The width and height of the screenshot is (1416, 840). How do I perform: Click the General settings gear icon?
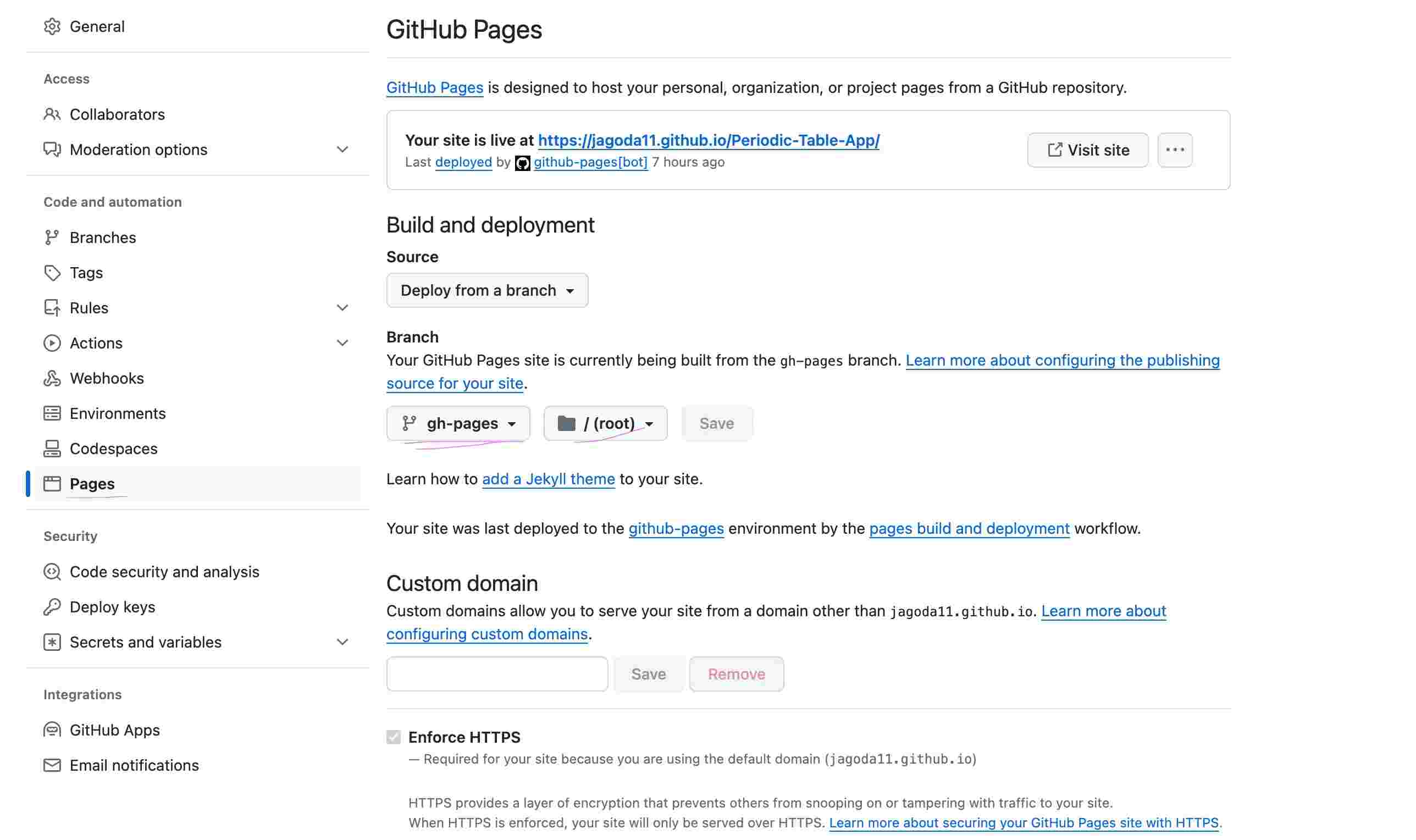point(52,26)
